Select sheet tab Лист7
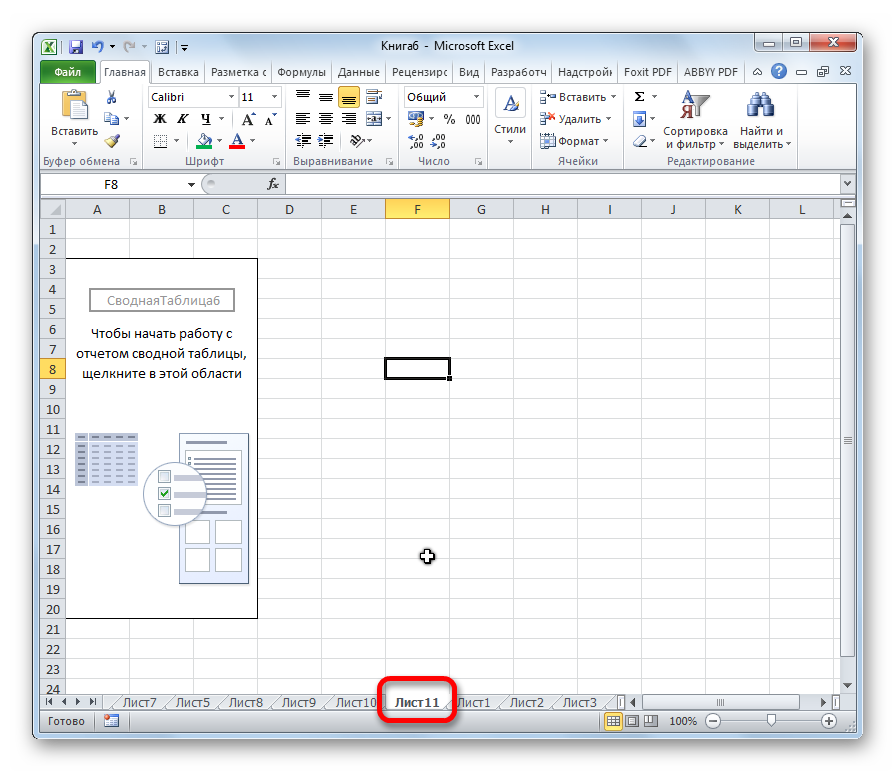Viewport: 896px width, 772px height. 139,702
